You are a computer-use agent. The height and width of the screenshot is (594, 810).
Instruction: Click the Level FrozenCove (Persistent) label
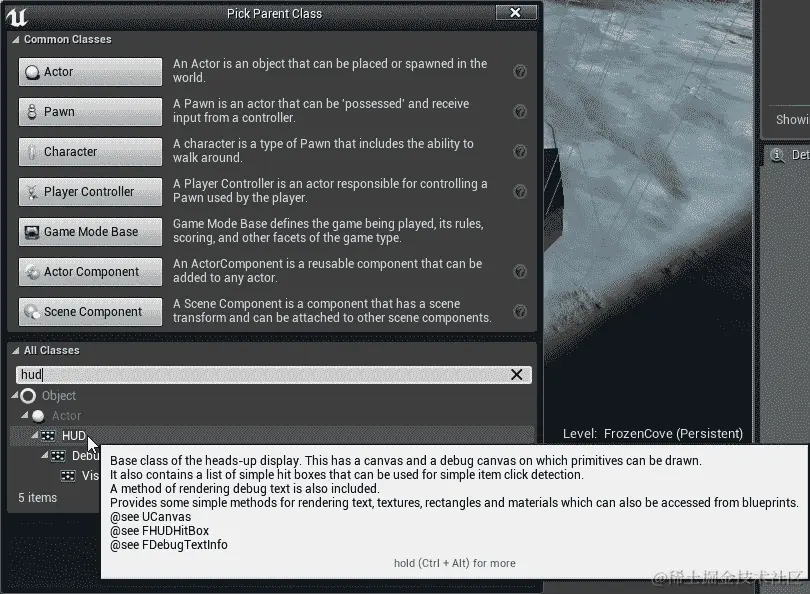coord(653,434)
